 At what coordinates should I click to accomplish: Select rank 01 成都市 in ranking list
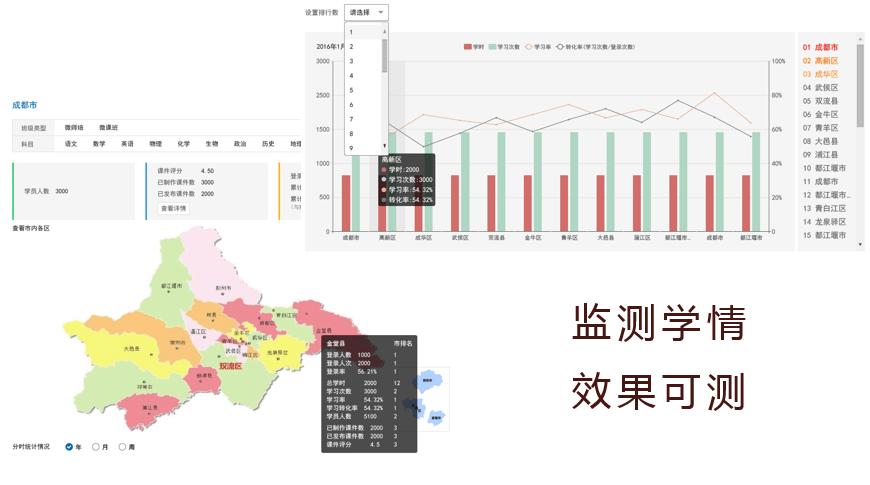pos(820,47)
